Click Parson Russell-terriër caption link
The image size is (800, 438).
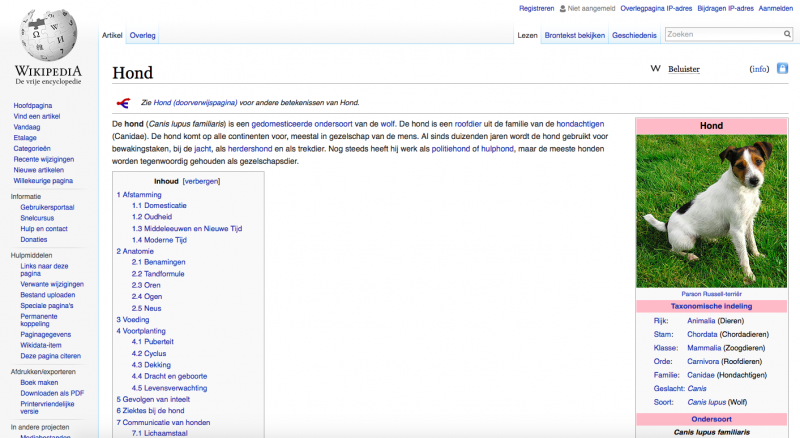711,294
